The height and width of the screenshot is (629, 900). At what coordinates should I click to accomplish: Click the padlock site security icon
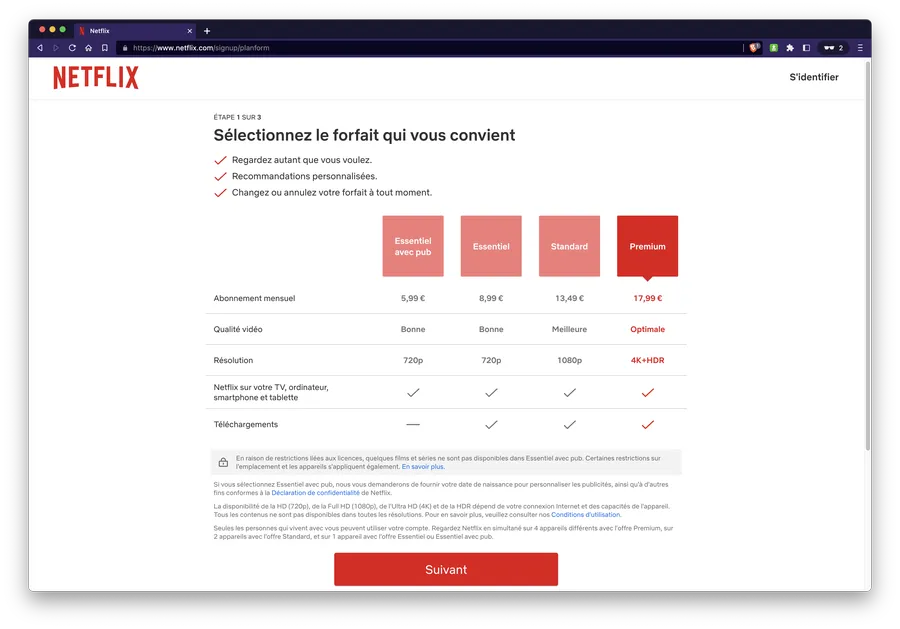point(125,48)
